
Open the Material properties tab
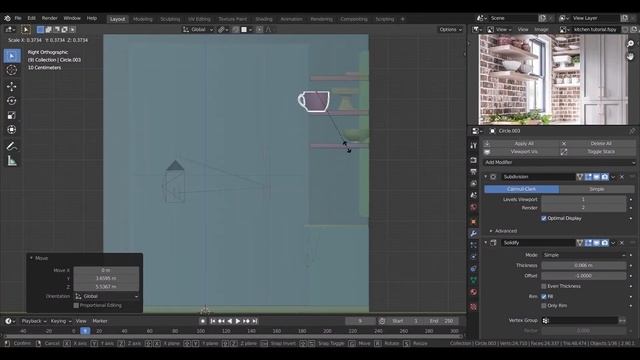coord(473,292)
